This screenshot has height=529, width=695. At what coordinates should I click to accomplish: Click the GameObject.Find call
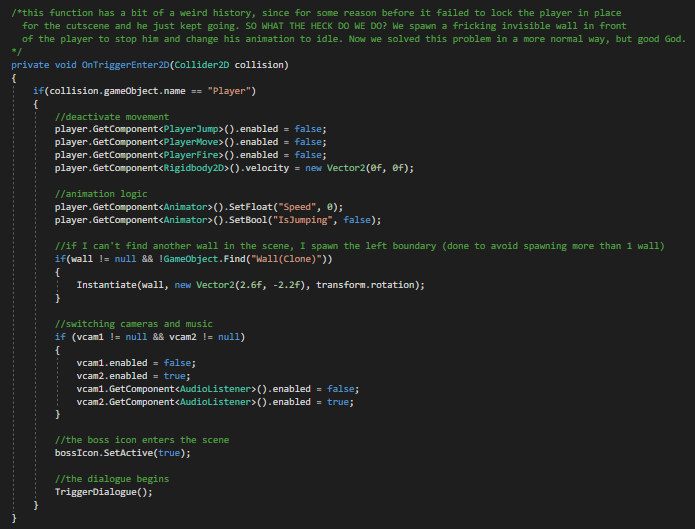(248, 259)
